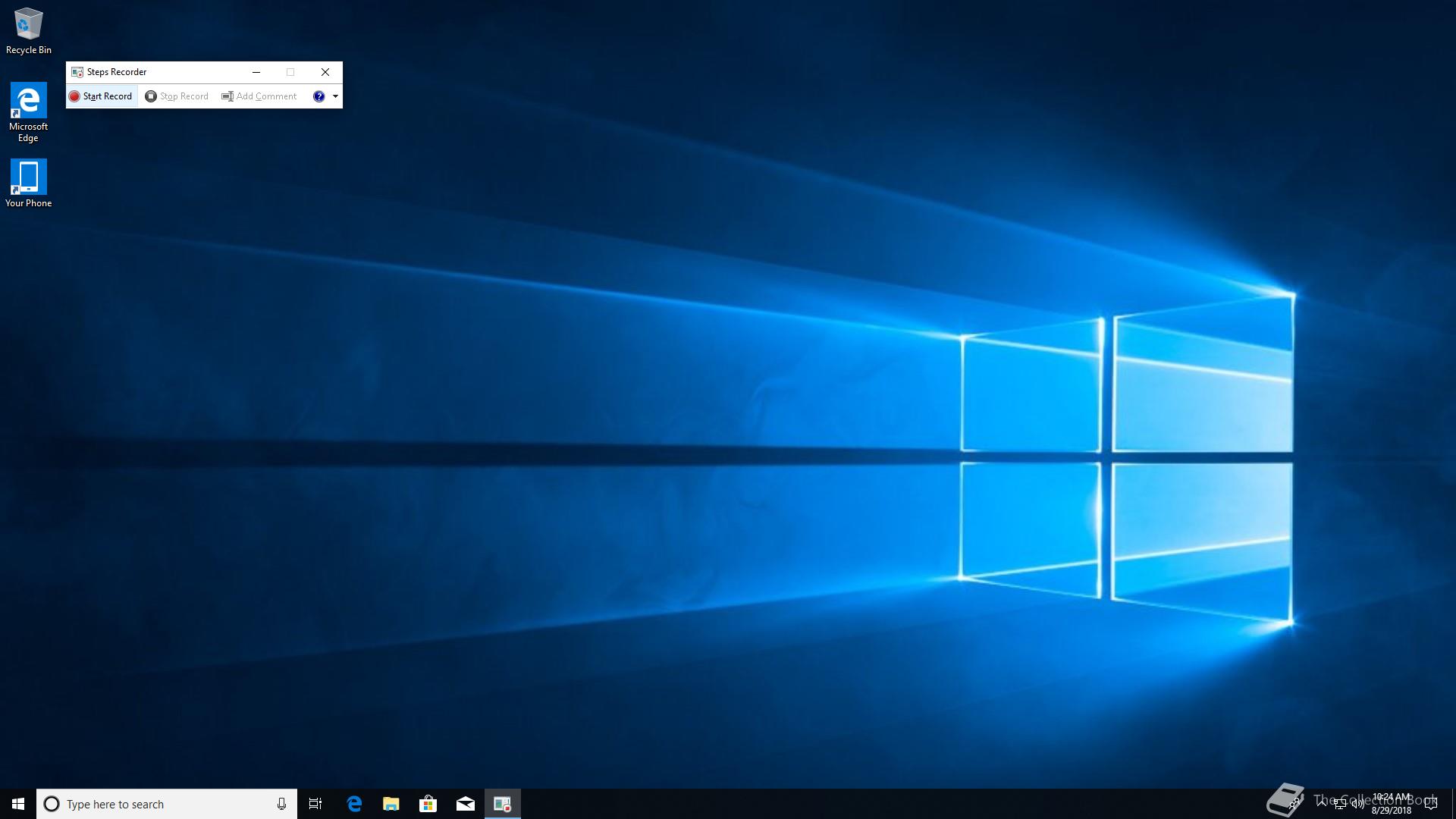Close the Steps Recorder window
Screen dimensions: 1456x819
click(x=325, y=72)
